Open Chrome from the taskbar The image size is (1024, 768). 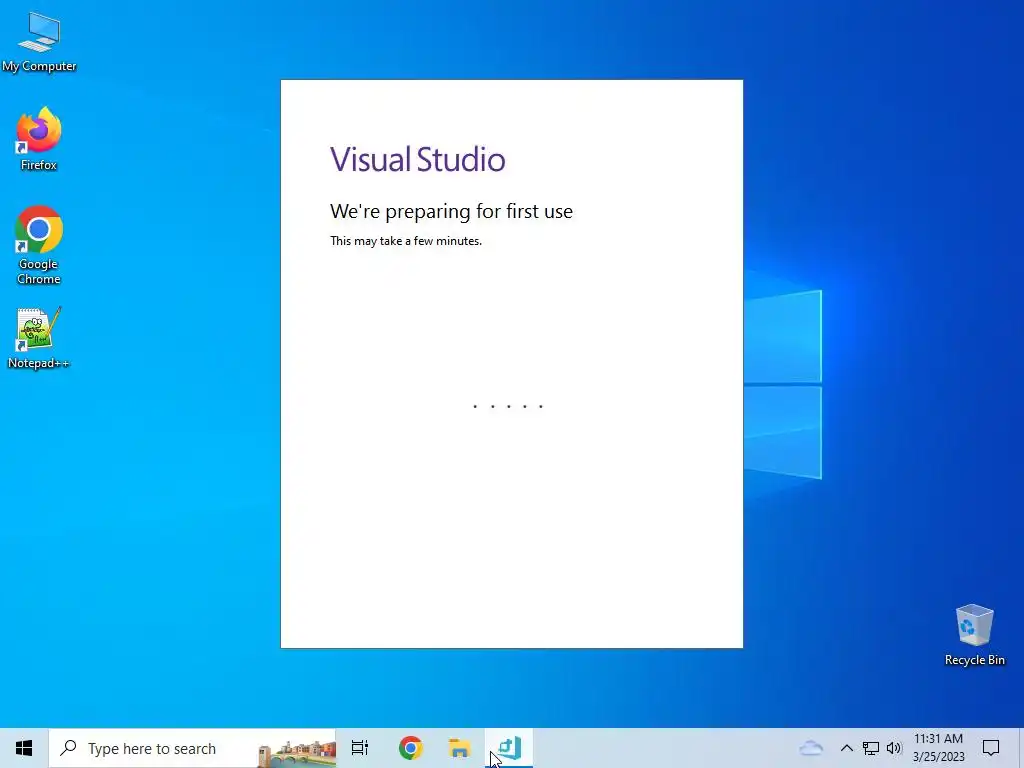point(411,748)
